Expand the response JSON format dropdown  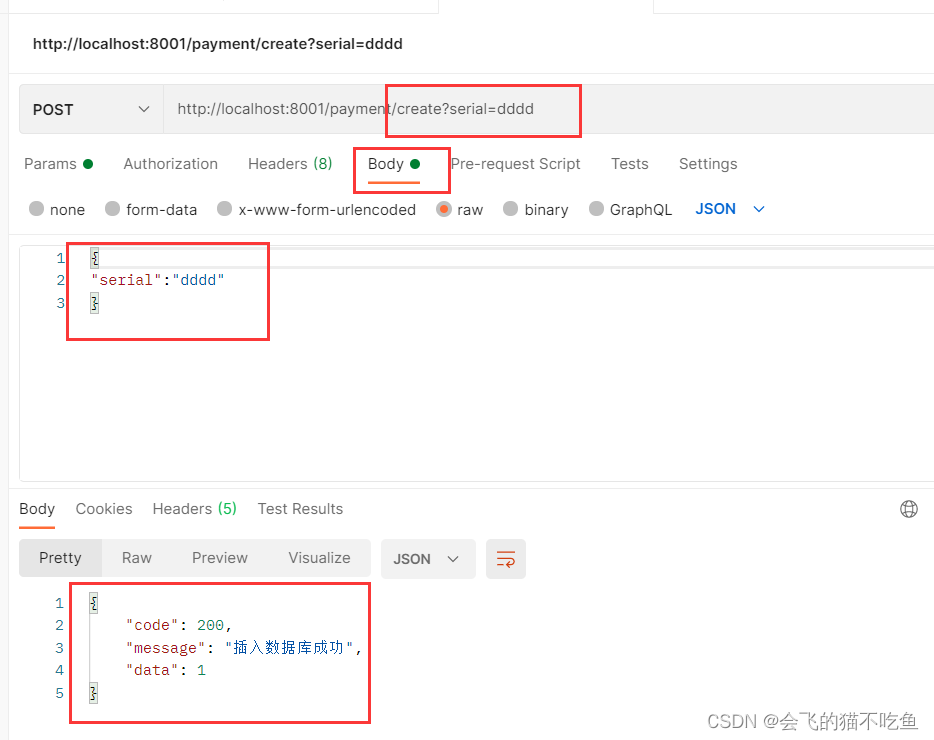(428, 559)
